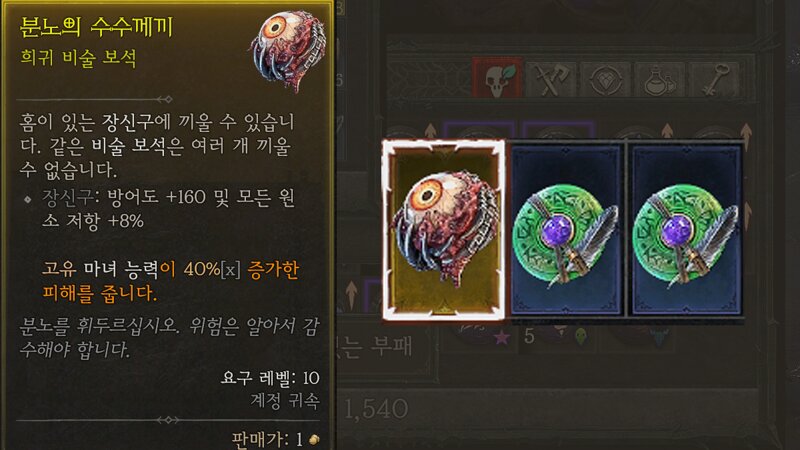Open the heart gem socketables tab
The width and height of the screenshot is (800, 450).
(605, 80)
